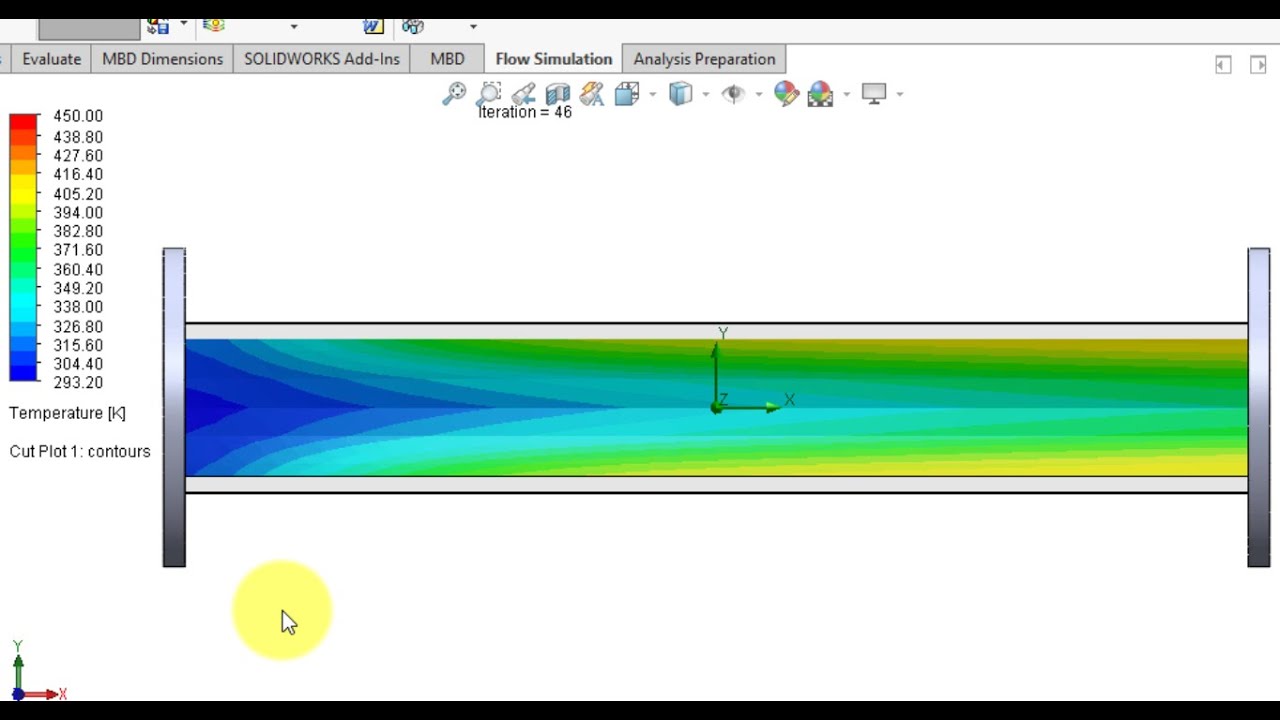The height and width of the screenshot is (720, 1280).
Task: Click the Apply Scene icon
Action: point(820,94)
